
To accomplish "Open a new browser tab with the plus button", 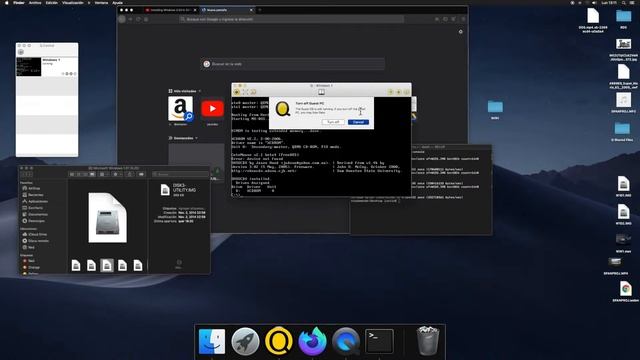I will pyautogui.click(x=260, y=10).
